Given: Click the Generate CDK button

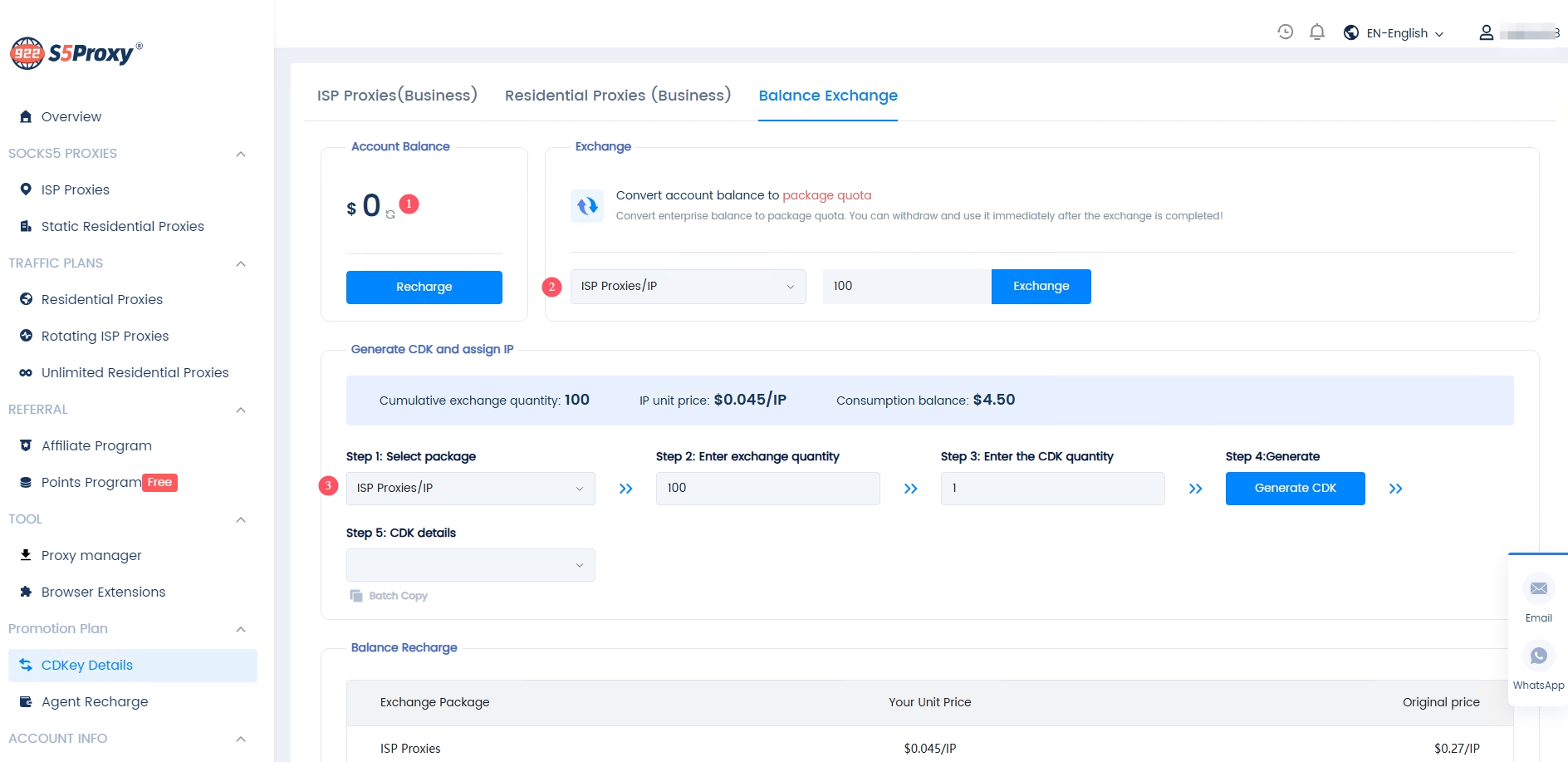Looking at the screenshot, I should [1295, 489].
